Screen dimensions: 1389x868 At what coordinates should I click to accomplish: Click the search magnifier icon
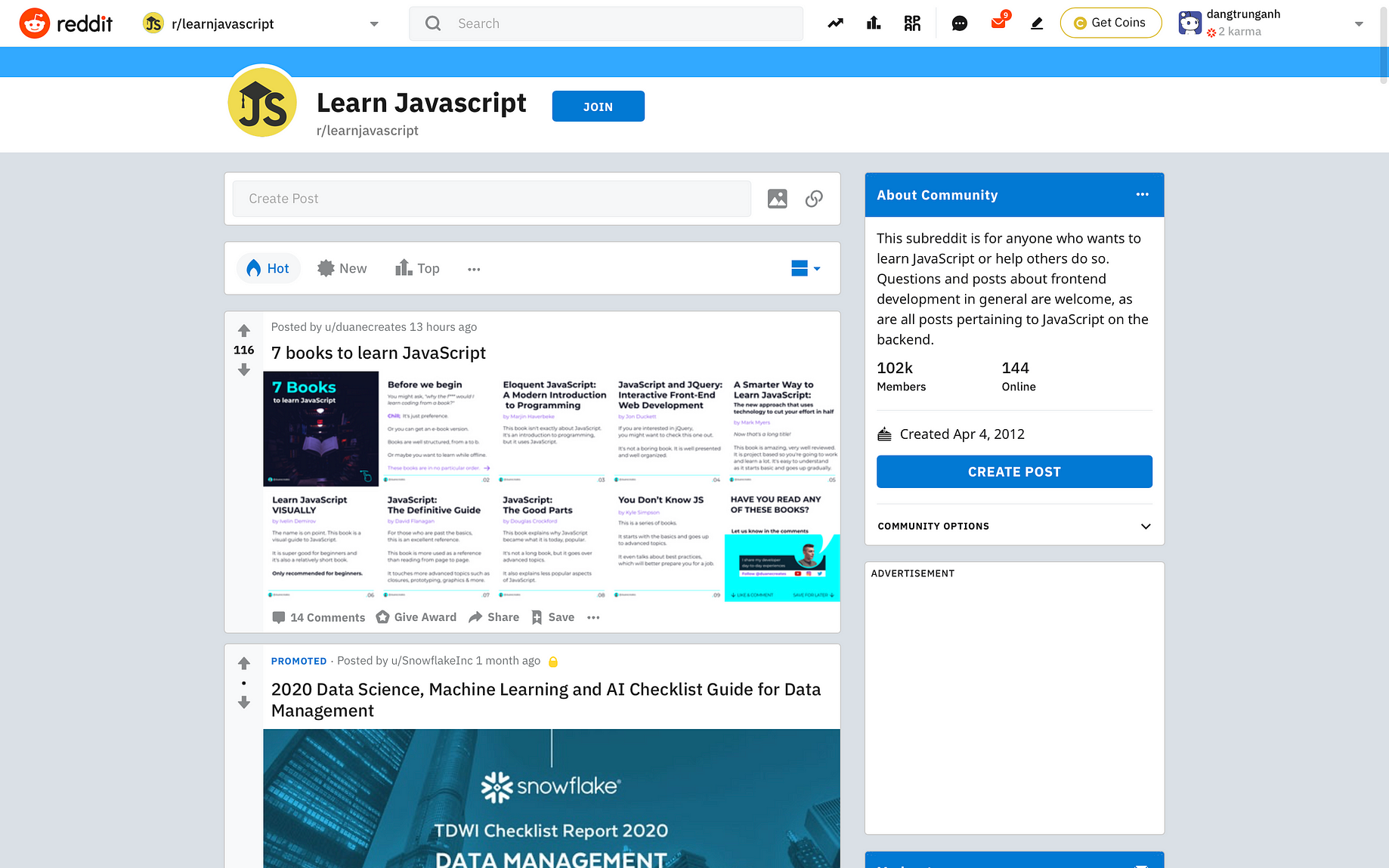point(433,23)
